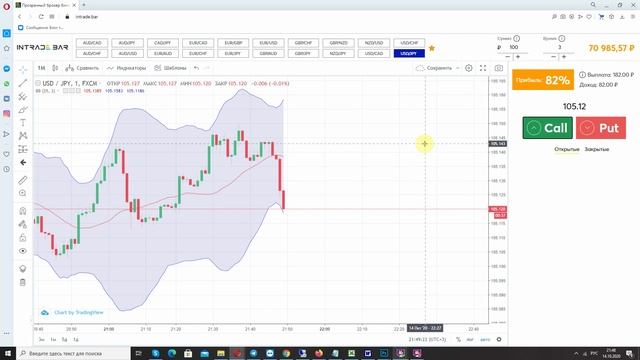Open the prediction and measurement tools
Image resolution: width=640 pixels, height=360 pixels.
point(23,149)
